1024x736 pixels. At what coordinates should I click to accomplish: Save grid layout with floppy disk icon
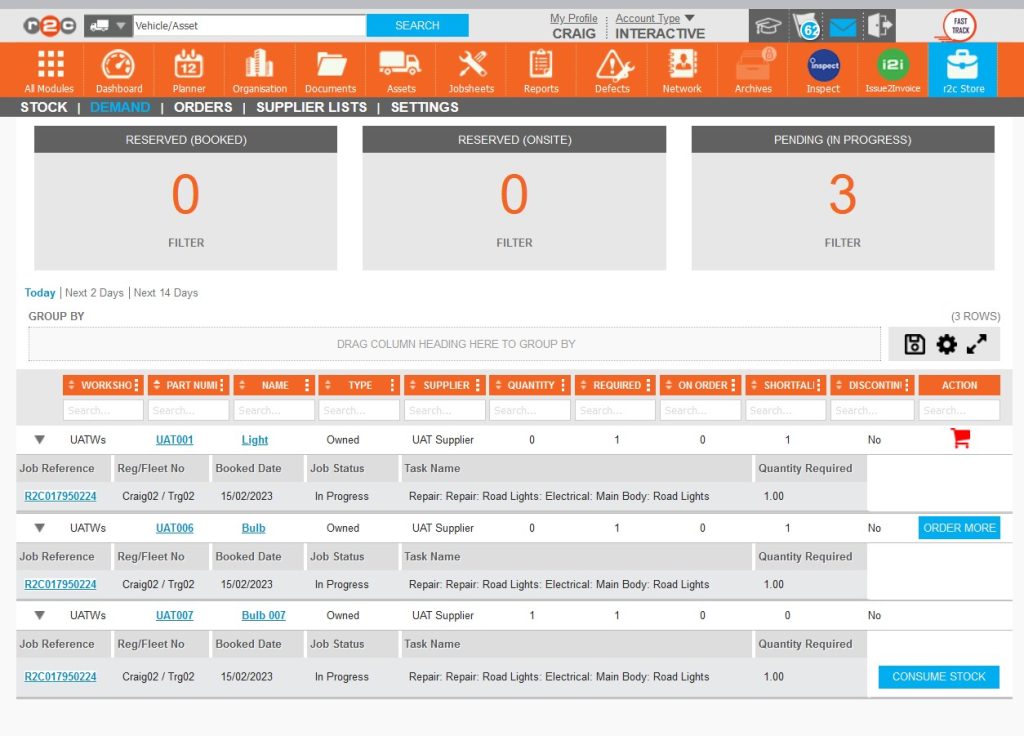(x=914, y=344)
